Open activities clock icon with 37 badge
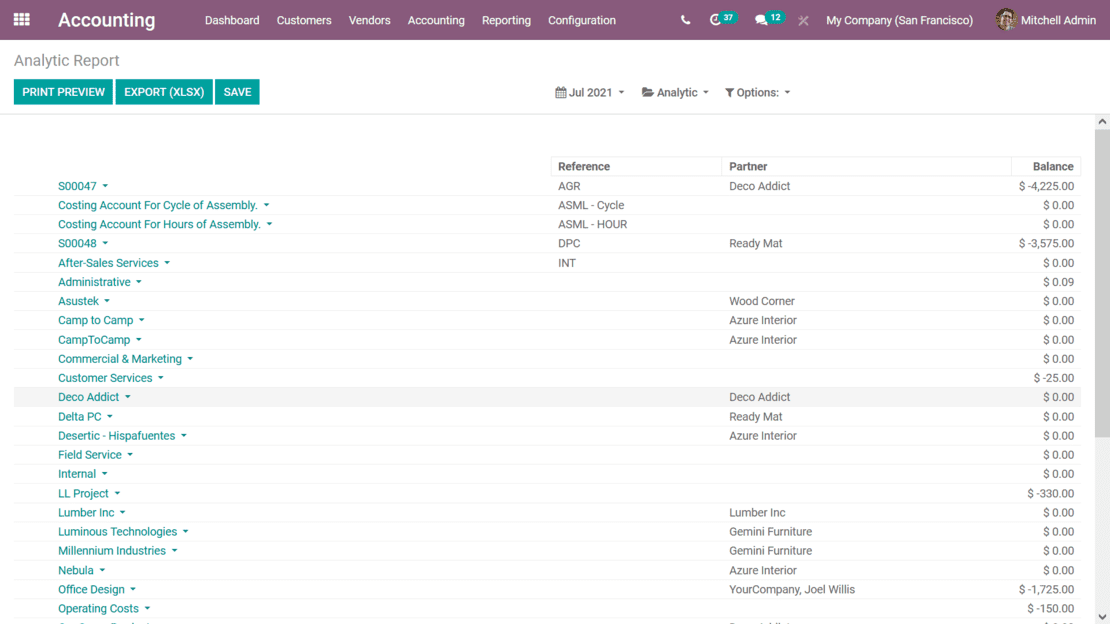This screenshot has height=624, width=1110. coord(716,20)
